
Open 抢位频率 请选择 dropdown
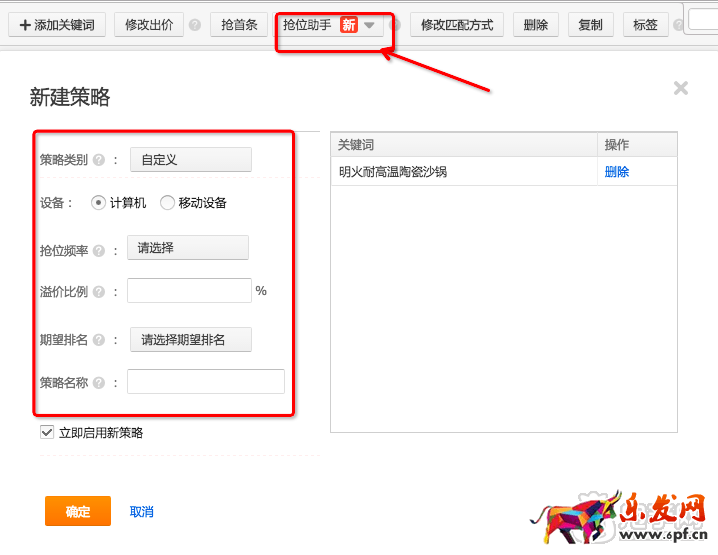pyautogui.click(x=187, y=248)
